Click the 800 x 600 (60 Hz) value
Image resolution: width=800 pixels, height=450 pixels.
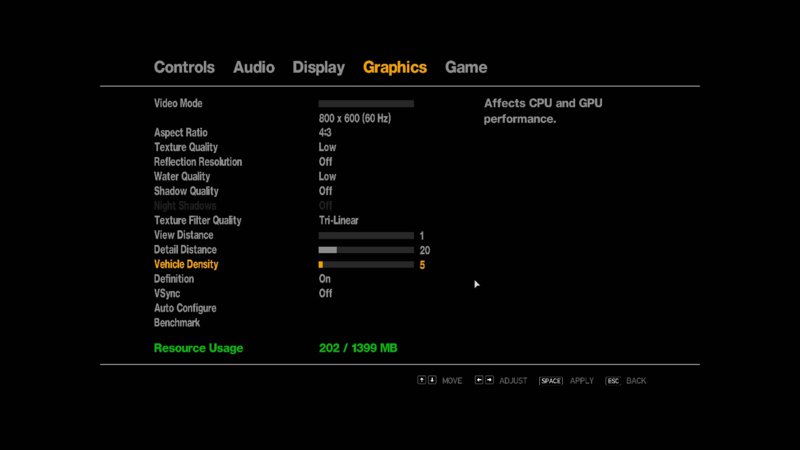coord(355,118)
